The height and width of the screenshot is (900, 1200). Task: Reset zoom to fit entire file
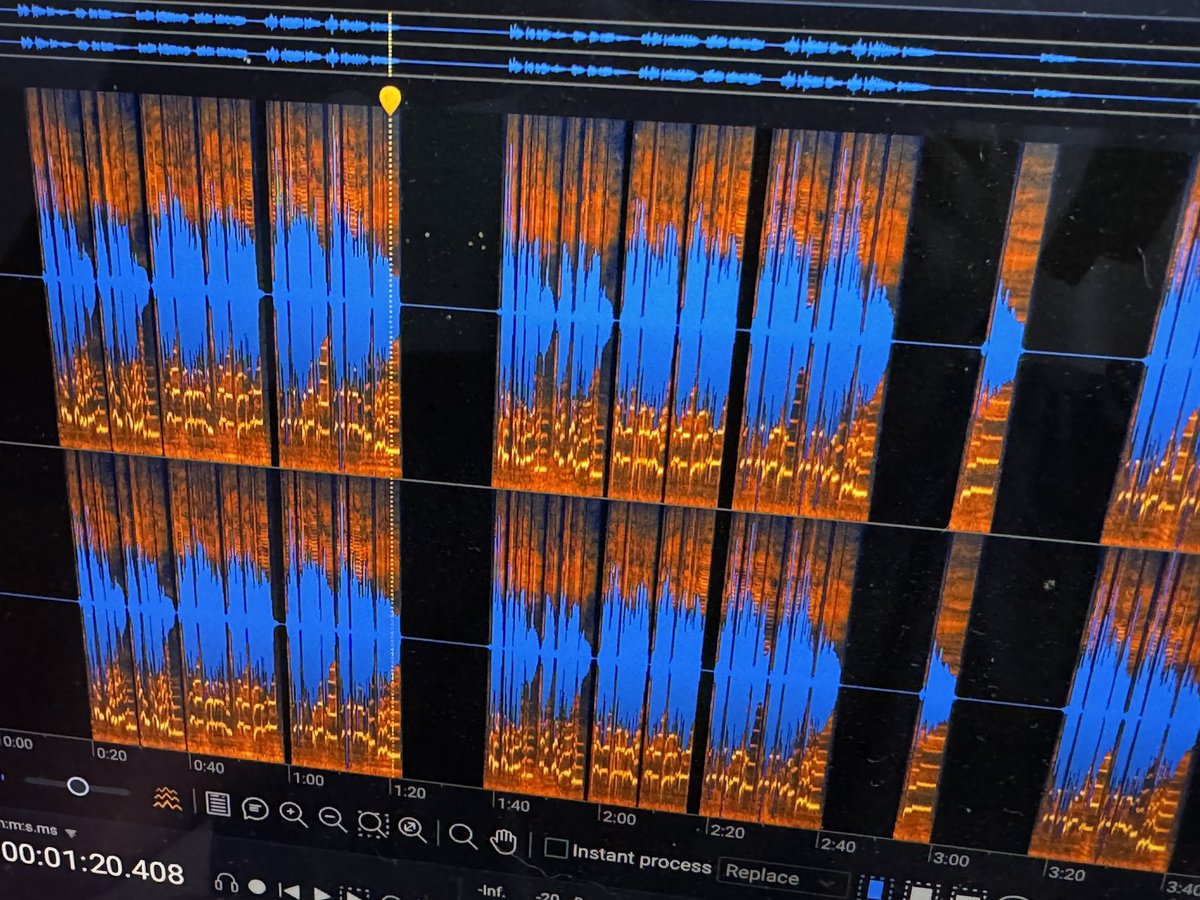point(411,828)
